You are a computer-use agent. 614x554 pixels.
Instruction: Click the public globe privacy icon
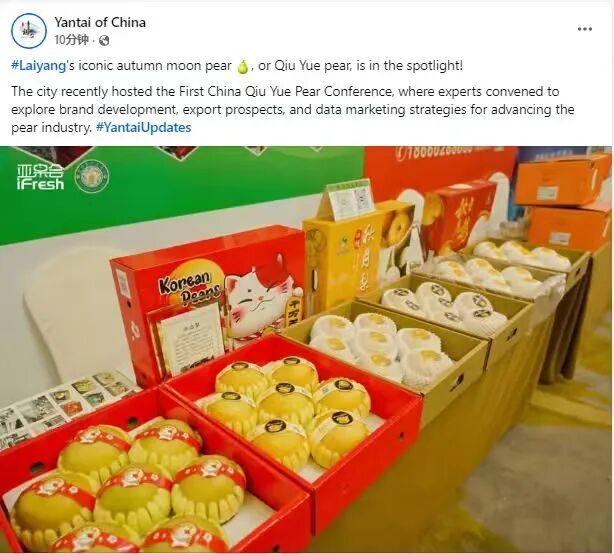(x=104, y=40)
